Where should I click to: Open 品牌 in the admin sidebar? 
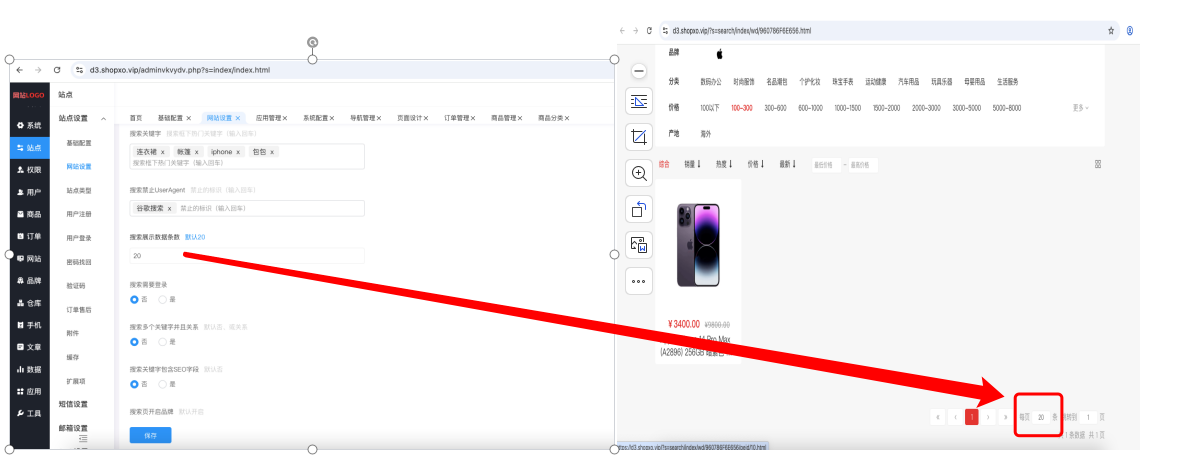(x=29, y=280)
